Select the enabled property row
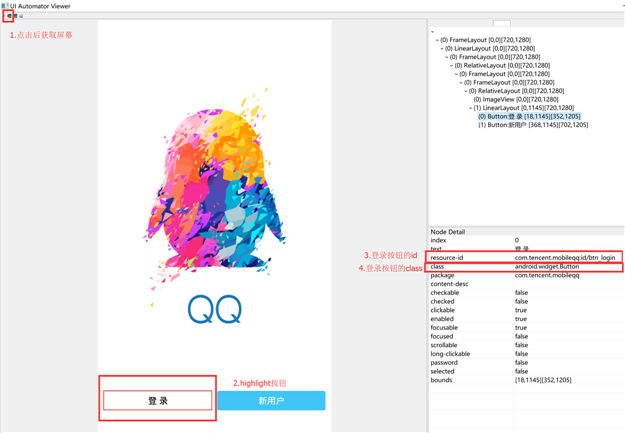 coord(526,319)
